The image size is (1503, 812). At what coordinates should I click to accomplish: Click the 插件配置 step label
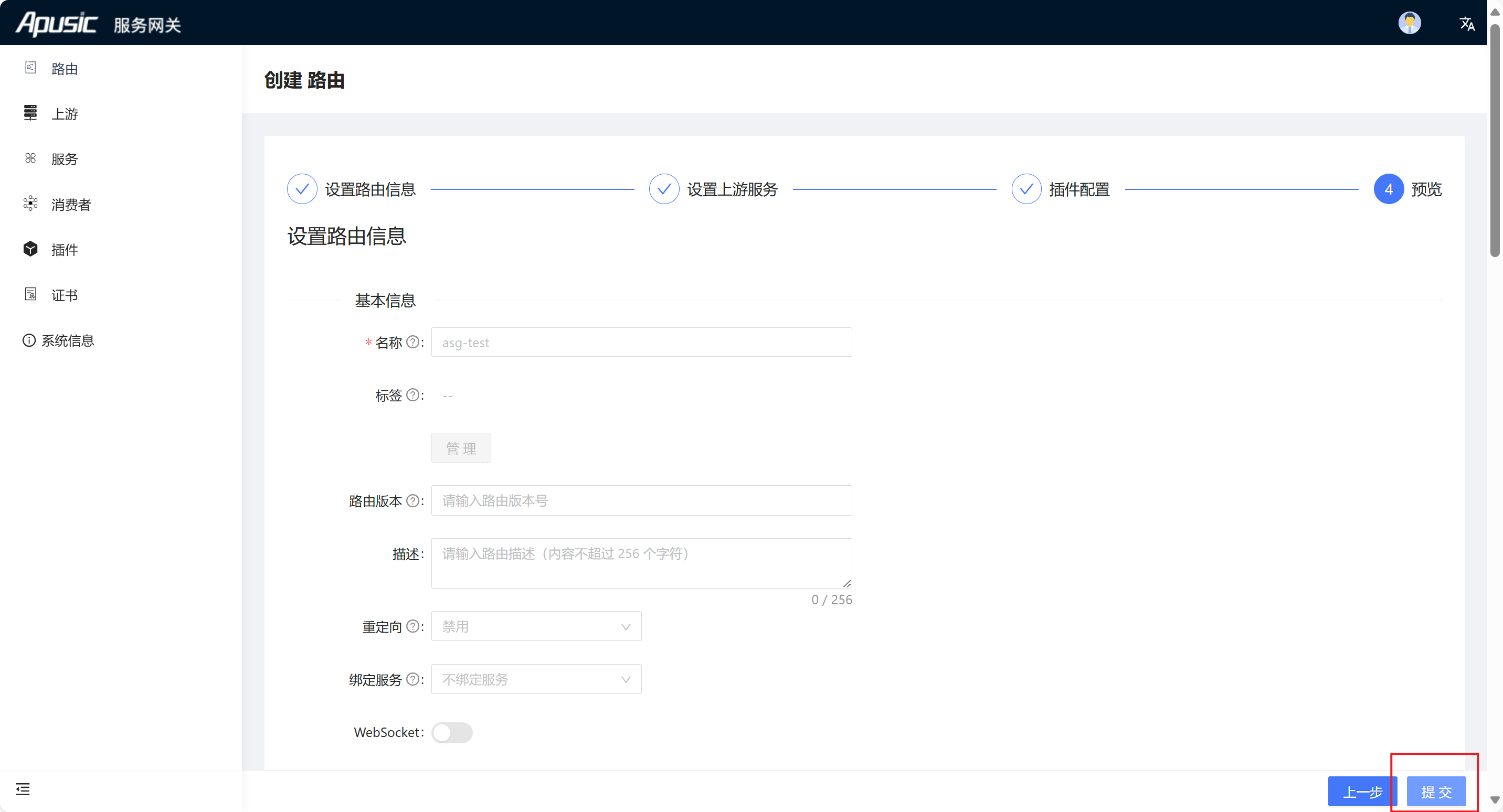tap(1079, 189)
